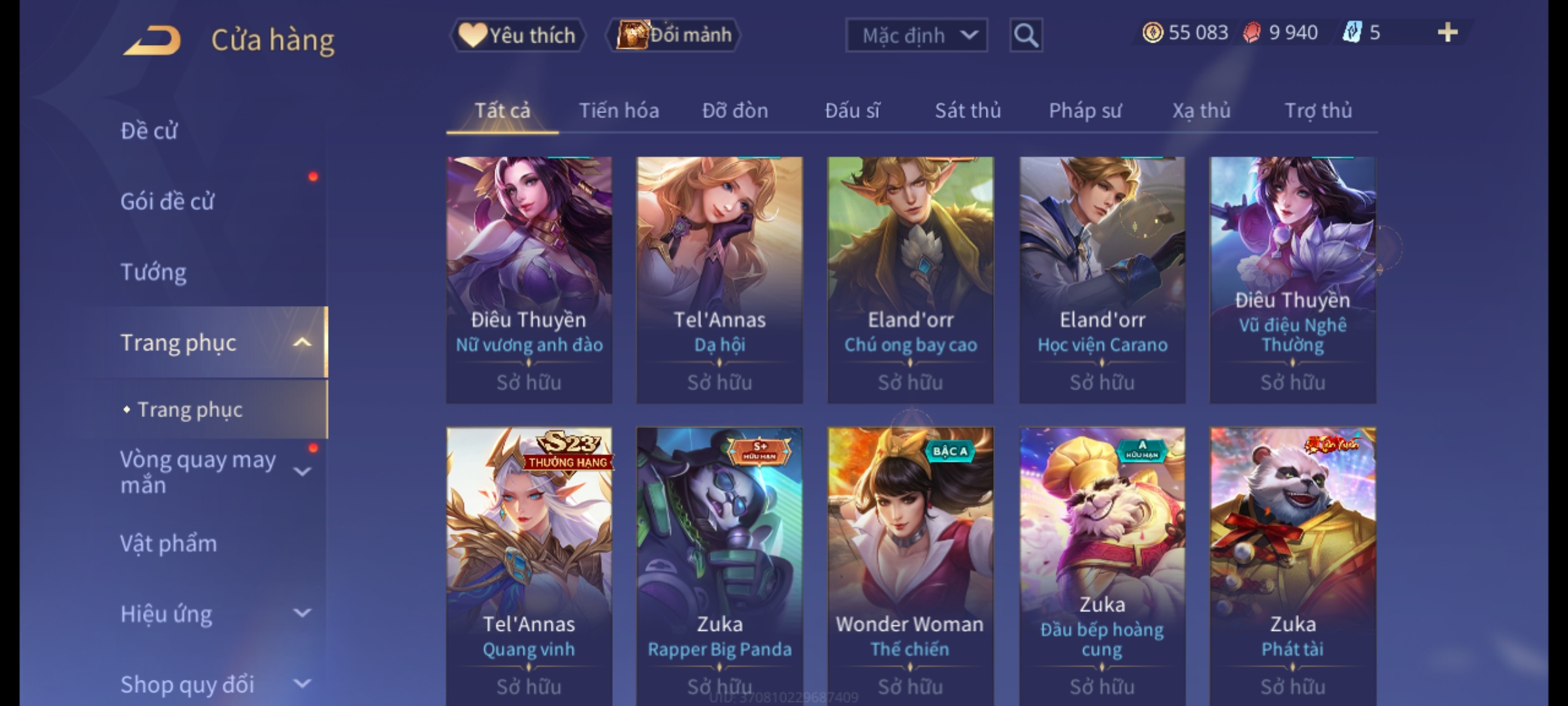Tap the back arrow icon beside Cửa hàng

point(152,41)
